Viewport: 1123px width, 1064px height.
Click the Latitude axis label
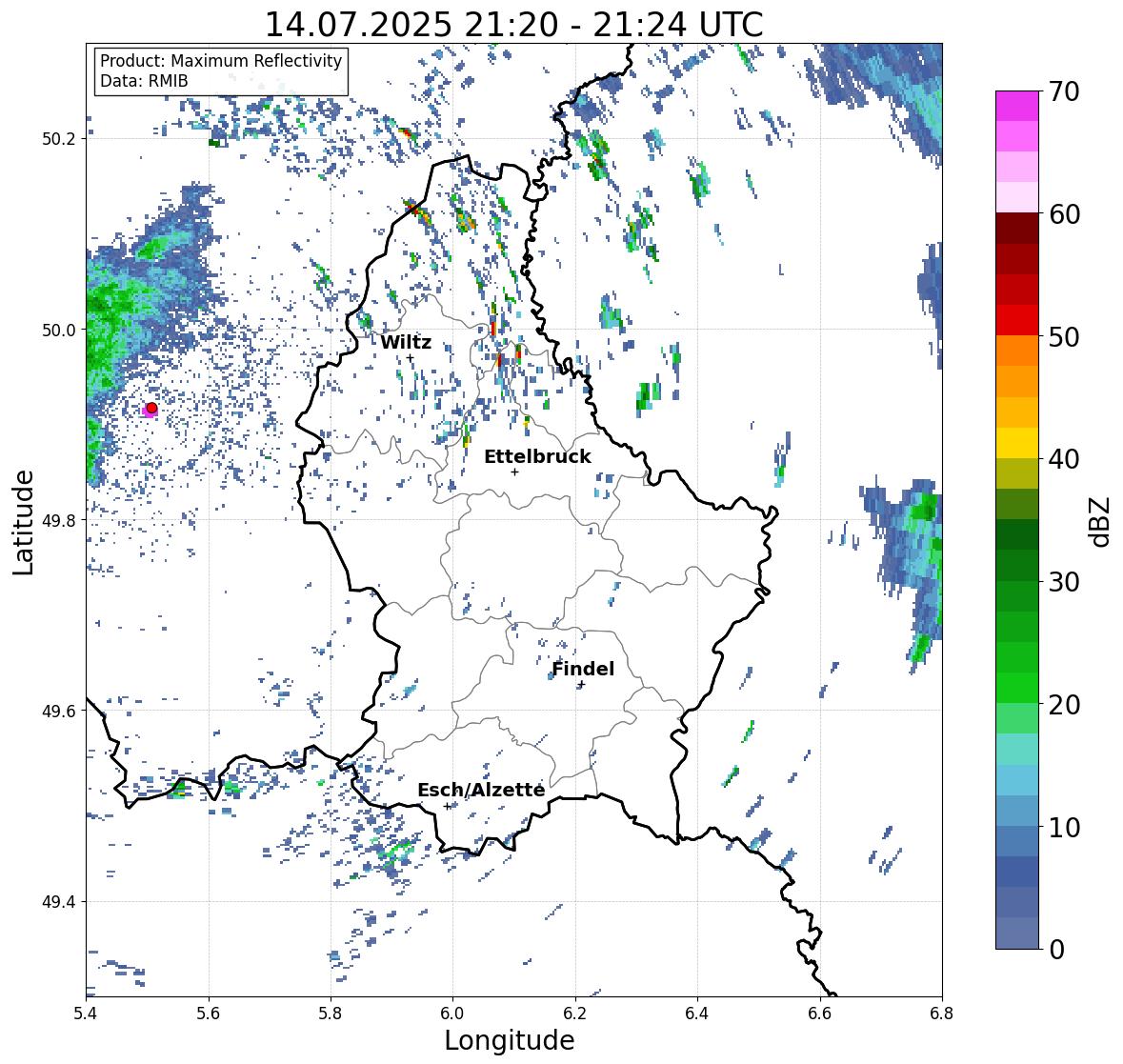(23, 523)
